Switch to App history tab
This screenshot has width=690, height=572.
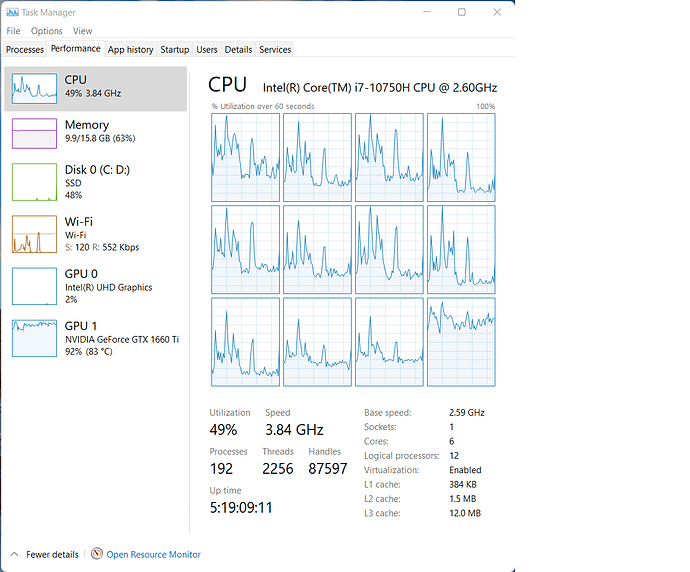[x=131, y=50]
